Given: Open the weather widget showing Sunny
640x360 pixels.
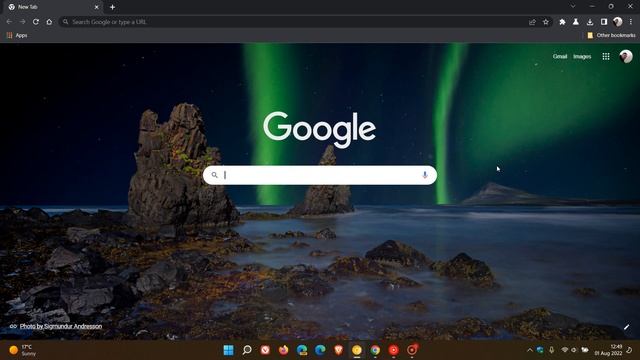Looking at the screenshot, I should click(23, 350).
